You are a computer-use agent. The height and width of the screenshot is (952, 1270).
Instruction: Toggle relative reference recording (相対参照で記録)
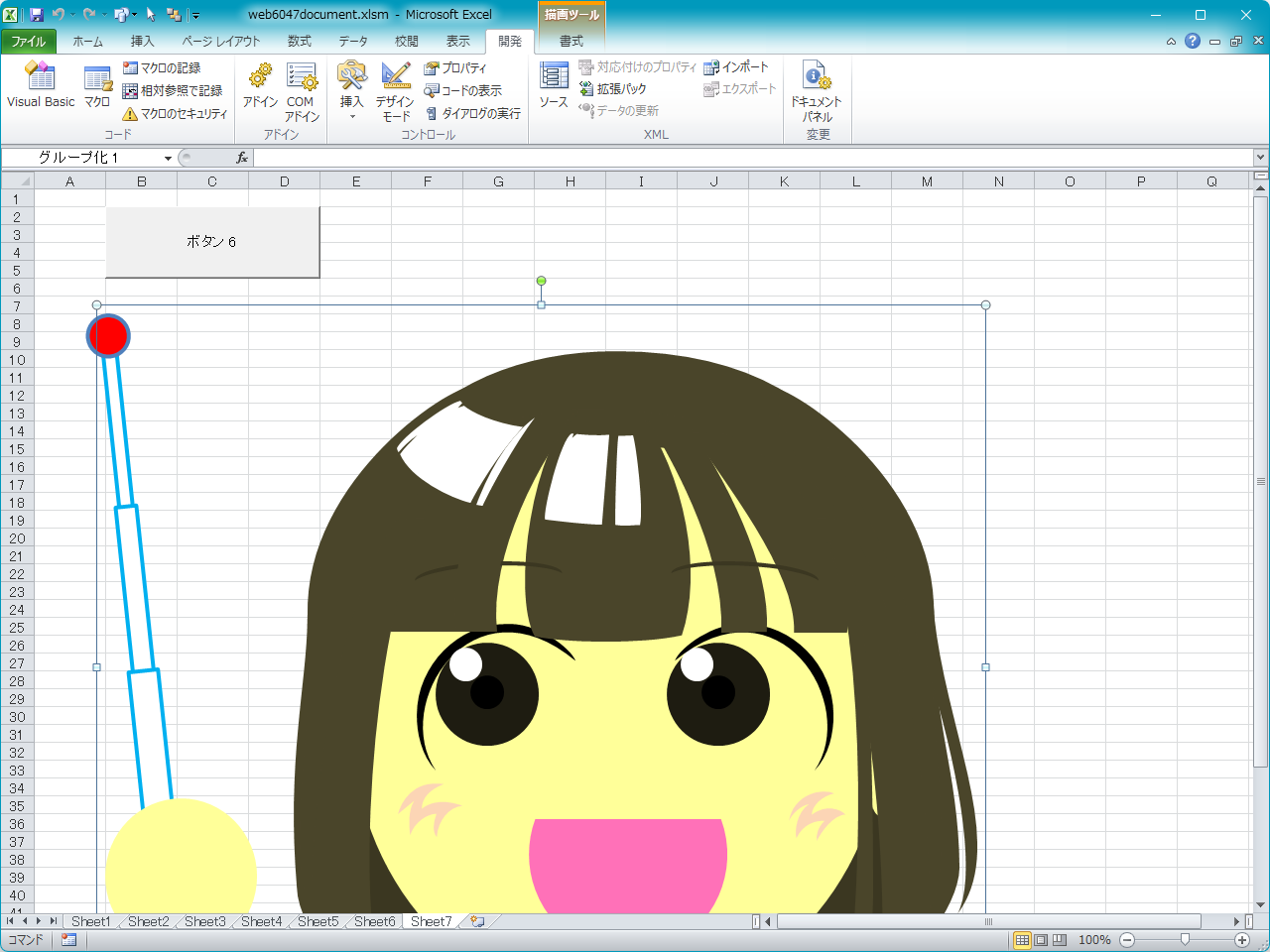click(173, 90)
